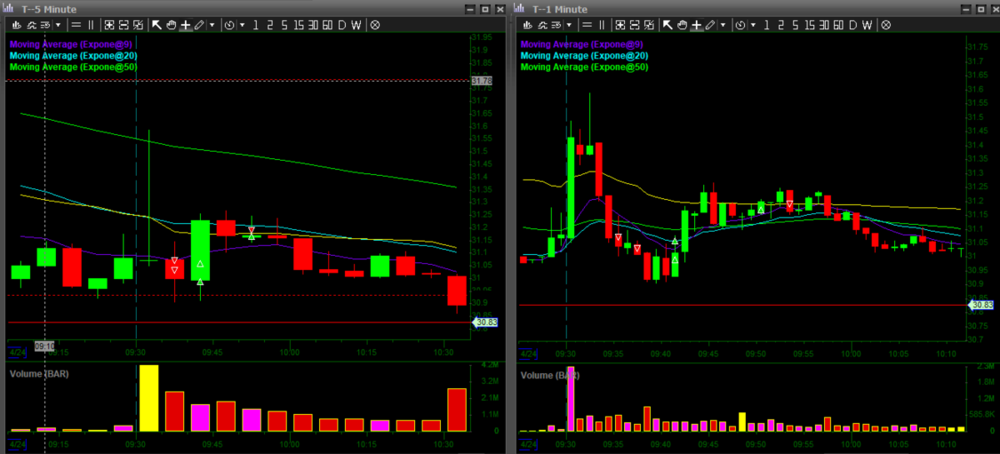The height and width of the screenshot is (454, 1000).
Task: Select the arrow pointer tool in the 1 Minute chart
Action: click(669, 24)
